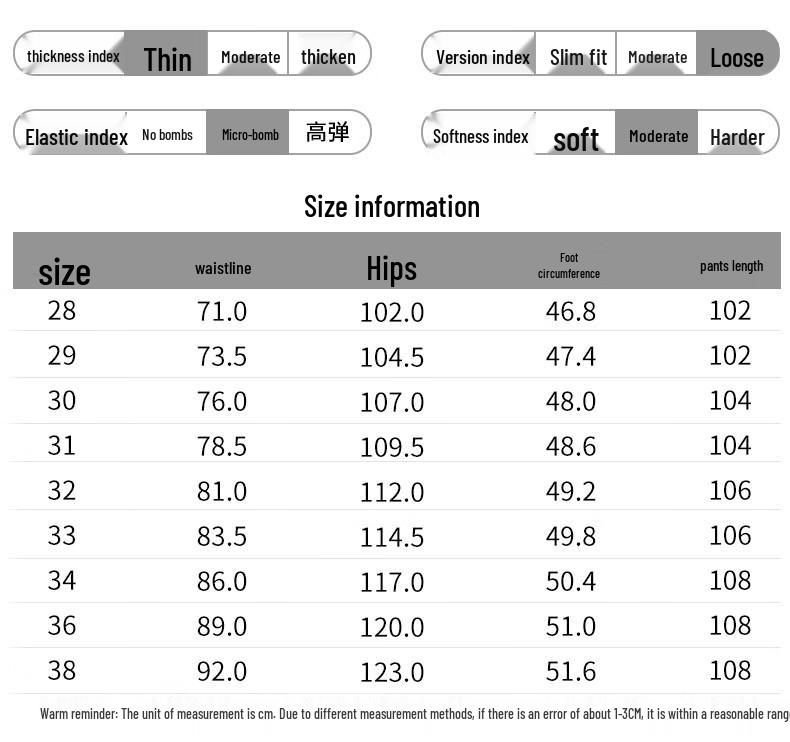Select Moderate in Version index

tap(657, 57)
